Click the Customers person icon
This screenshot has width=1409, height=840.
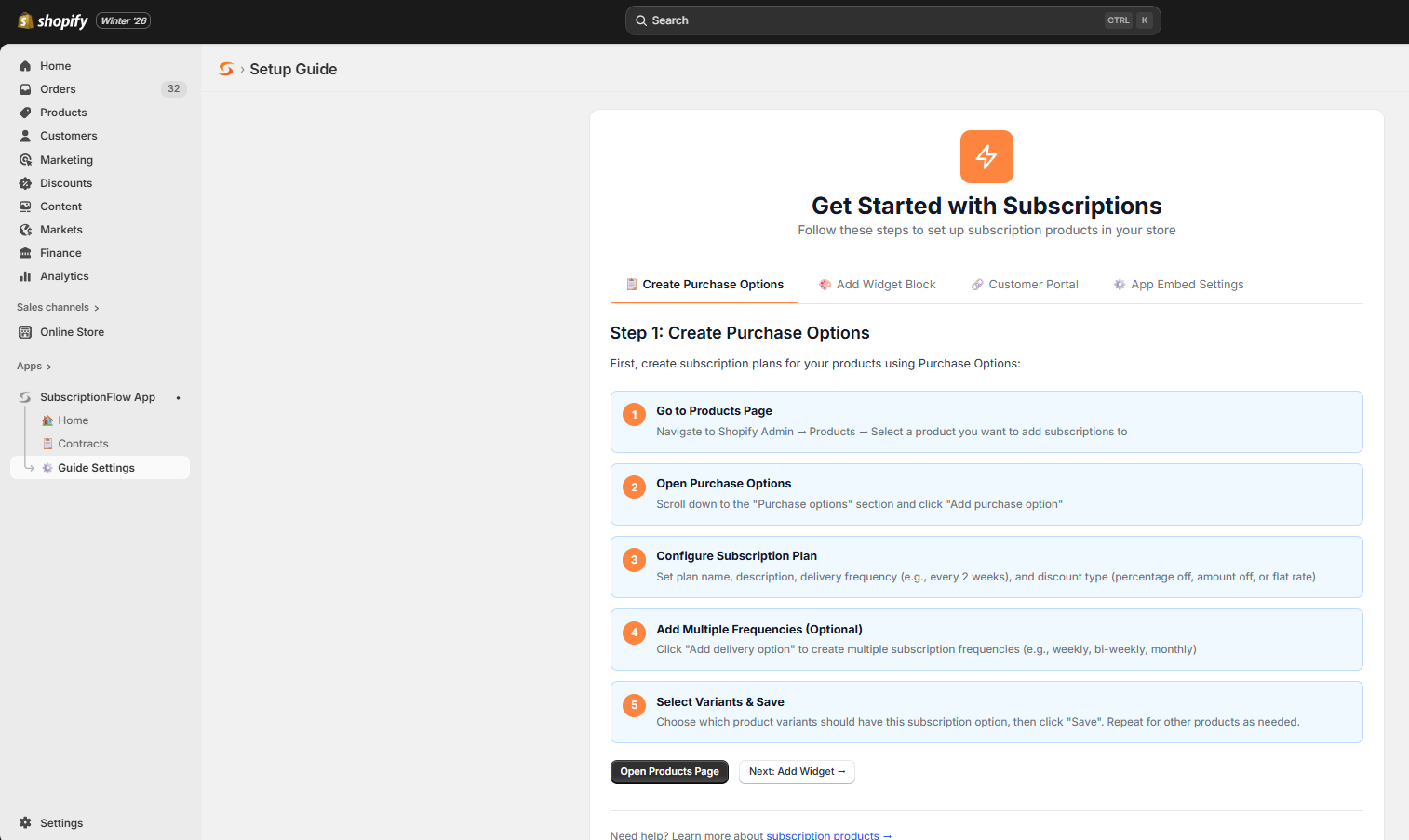[x=25, y=136]
